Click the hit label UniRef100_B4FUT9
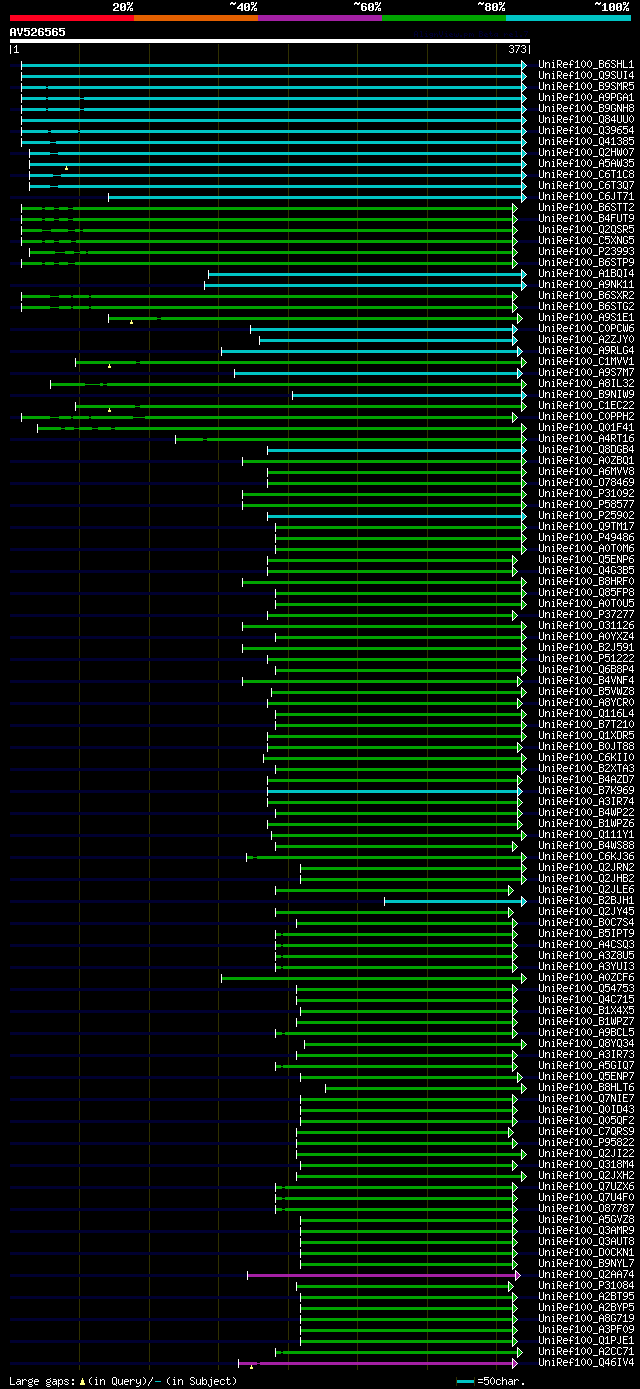Image resolution: width=640 pixels, height=1389 pixels. (586, 219)
